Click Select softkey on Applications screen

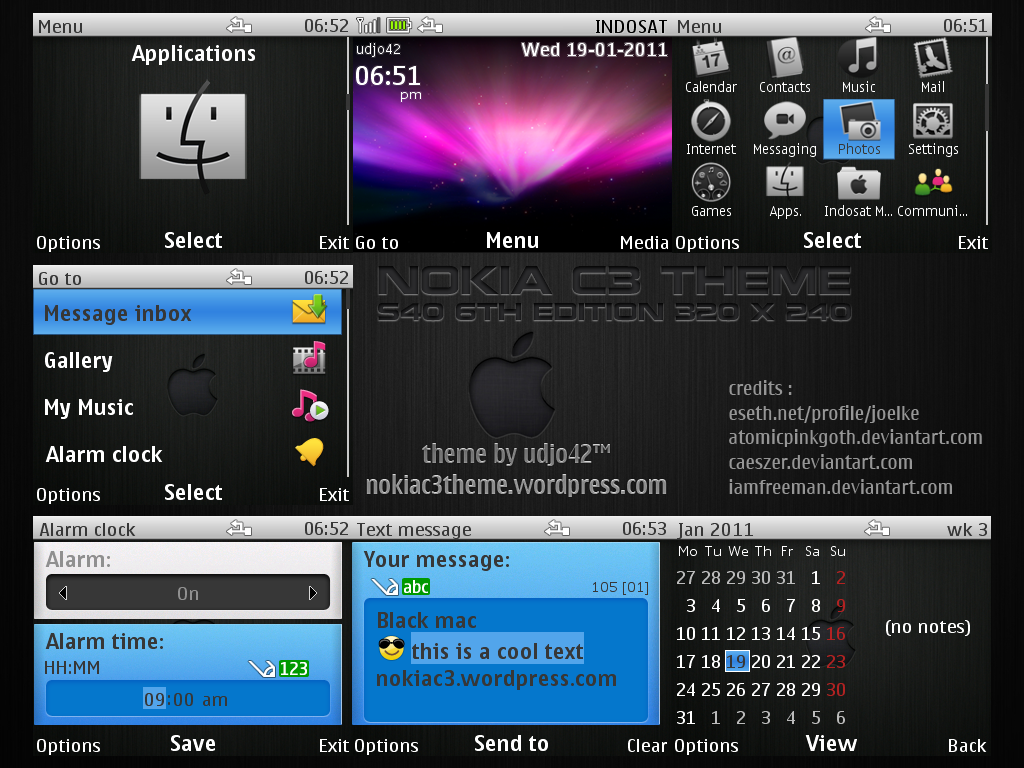[x=193, y=241]
